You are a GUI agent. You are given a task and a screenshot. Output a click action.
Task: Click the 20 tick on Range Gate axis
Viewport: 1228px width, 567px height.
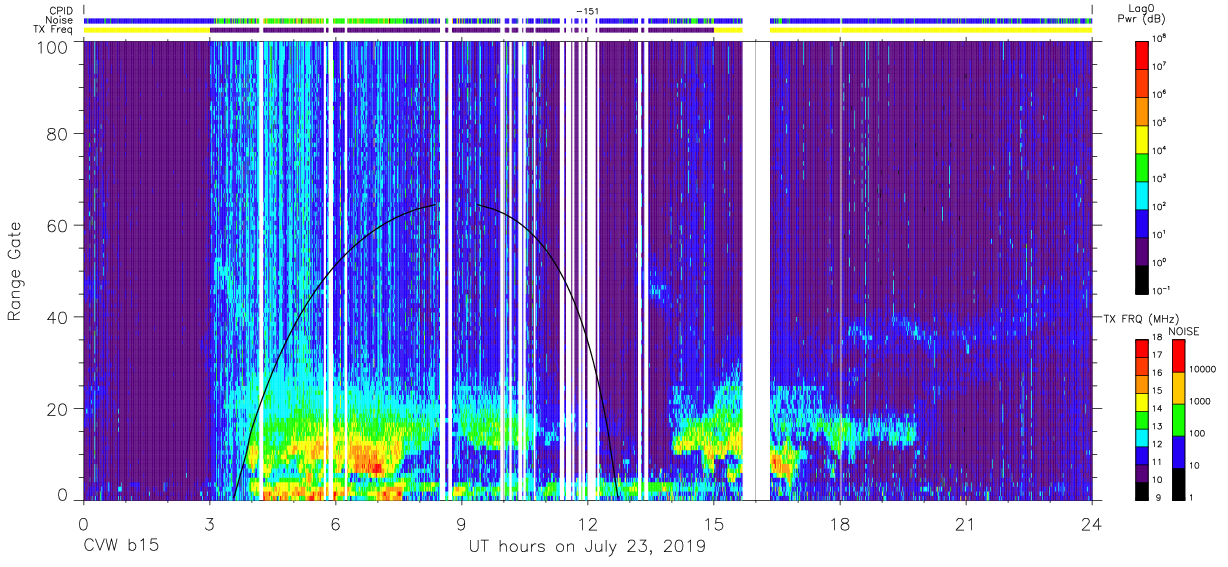tap(58, 408)
